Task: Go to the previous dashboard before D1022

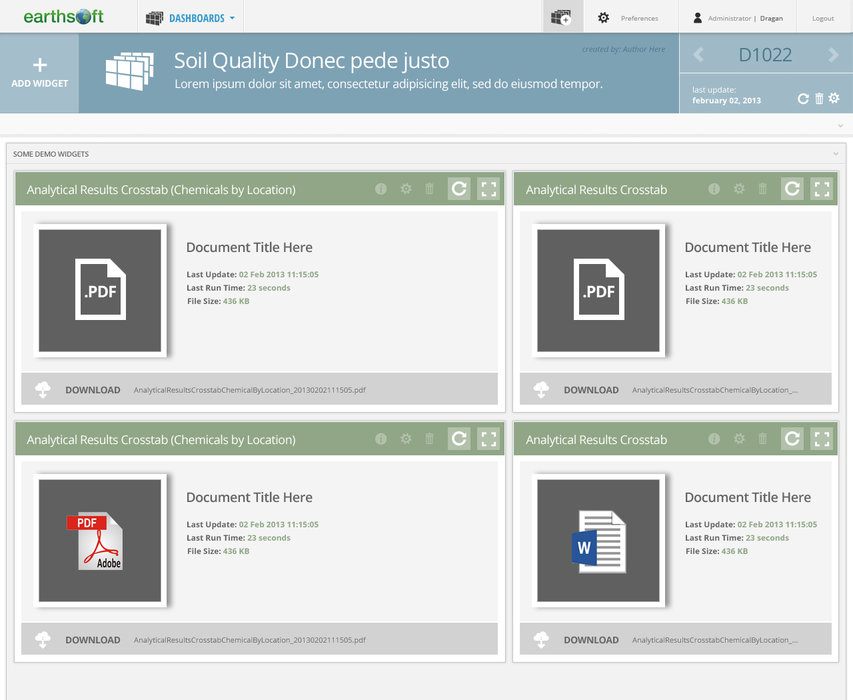Action: (698, 55)
